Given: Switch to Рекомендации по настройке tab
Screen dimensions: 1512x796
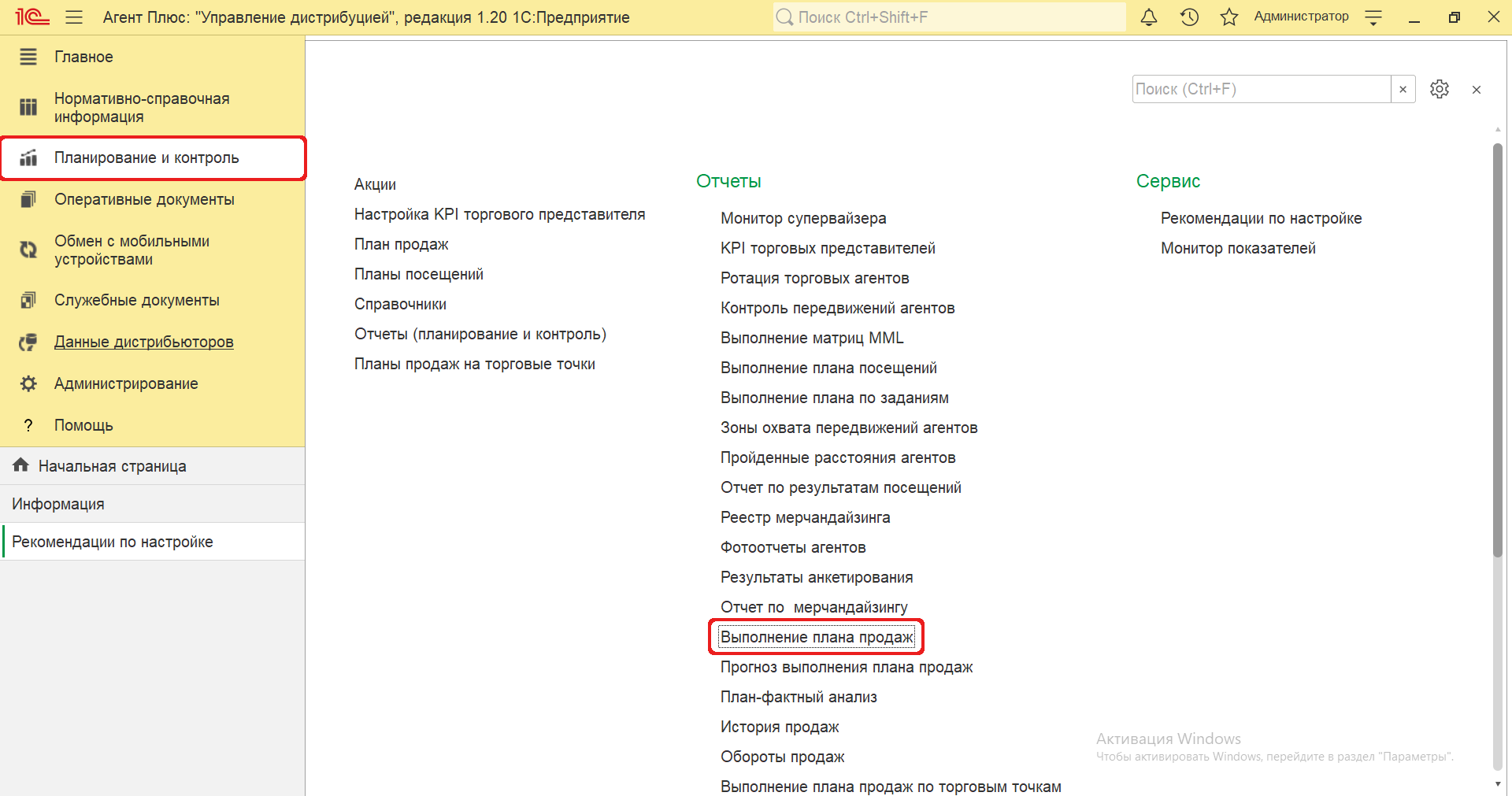Looking at the screenshot, I should pyautogui.click(x=153, y=542).
